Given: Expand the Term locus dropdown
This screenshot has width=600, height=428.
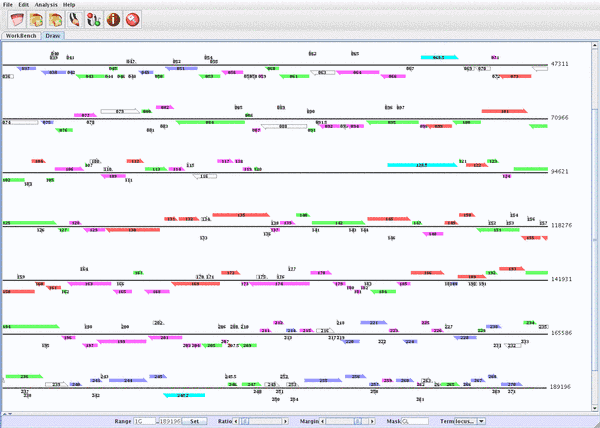Looking at the screenshot, I should [x=481, y=421].
